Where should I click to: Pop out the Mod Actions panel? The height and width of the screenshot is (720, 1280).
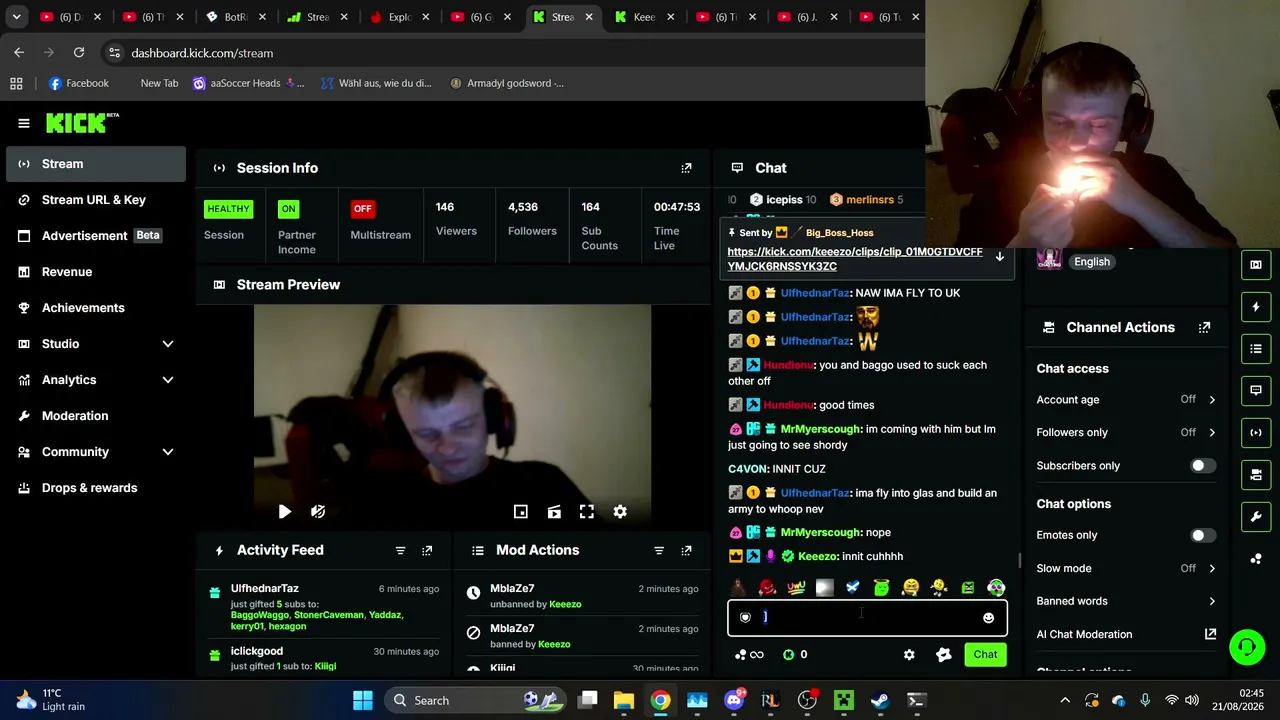click(x=686, y=550)
